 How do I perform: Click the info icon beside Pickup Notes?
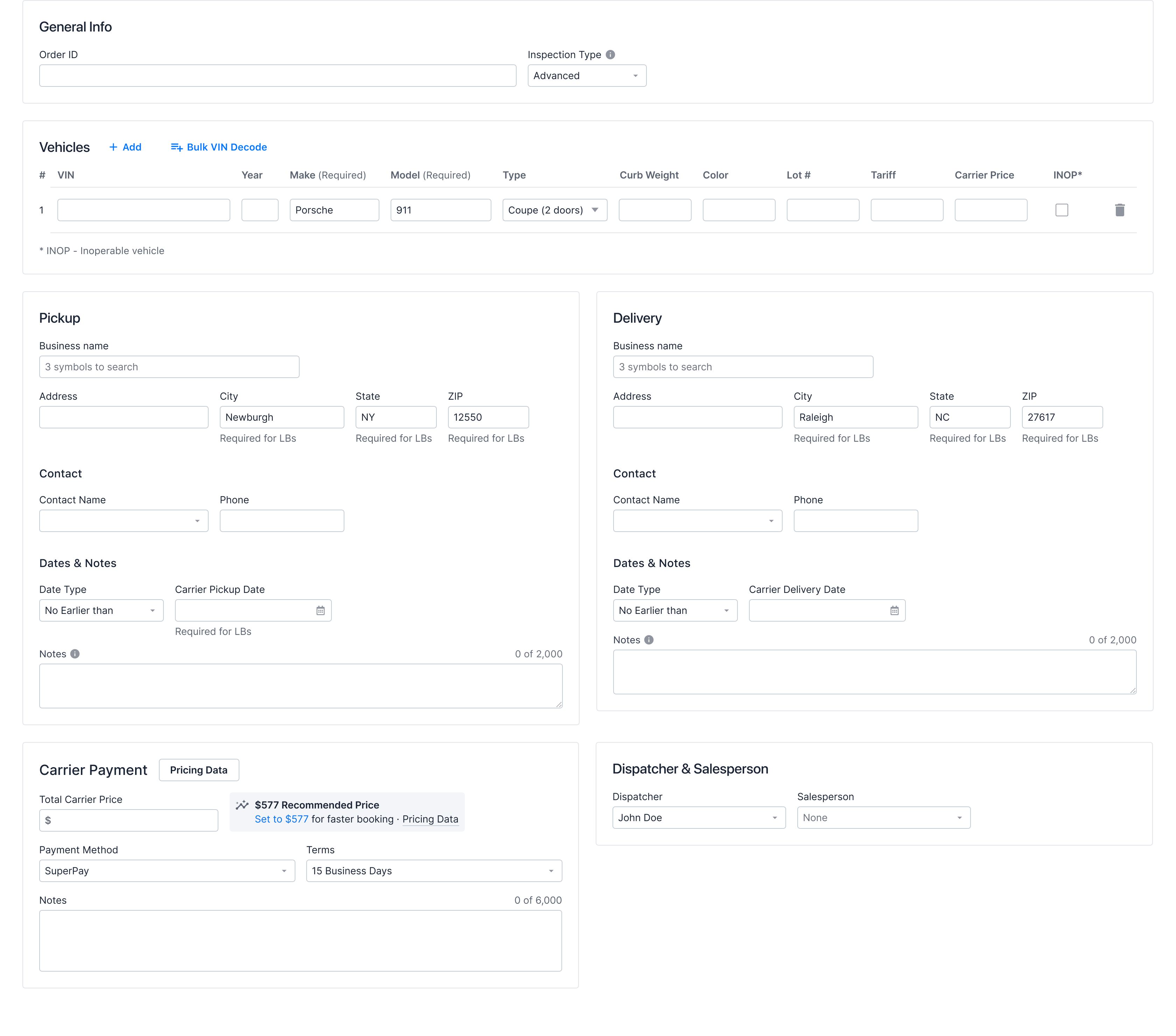click(x=75, y=653)
